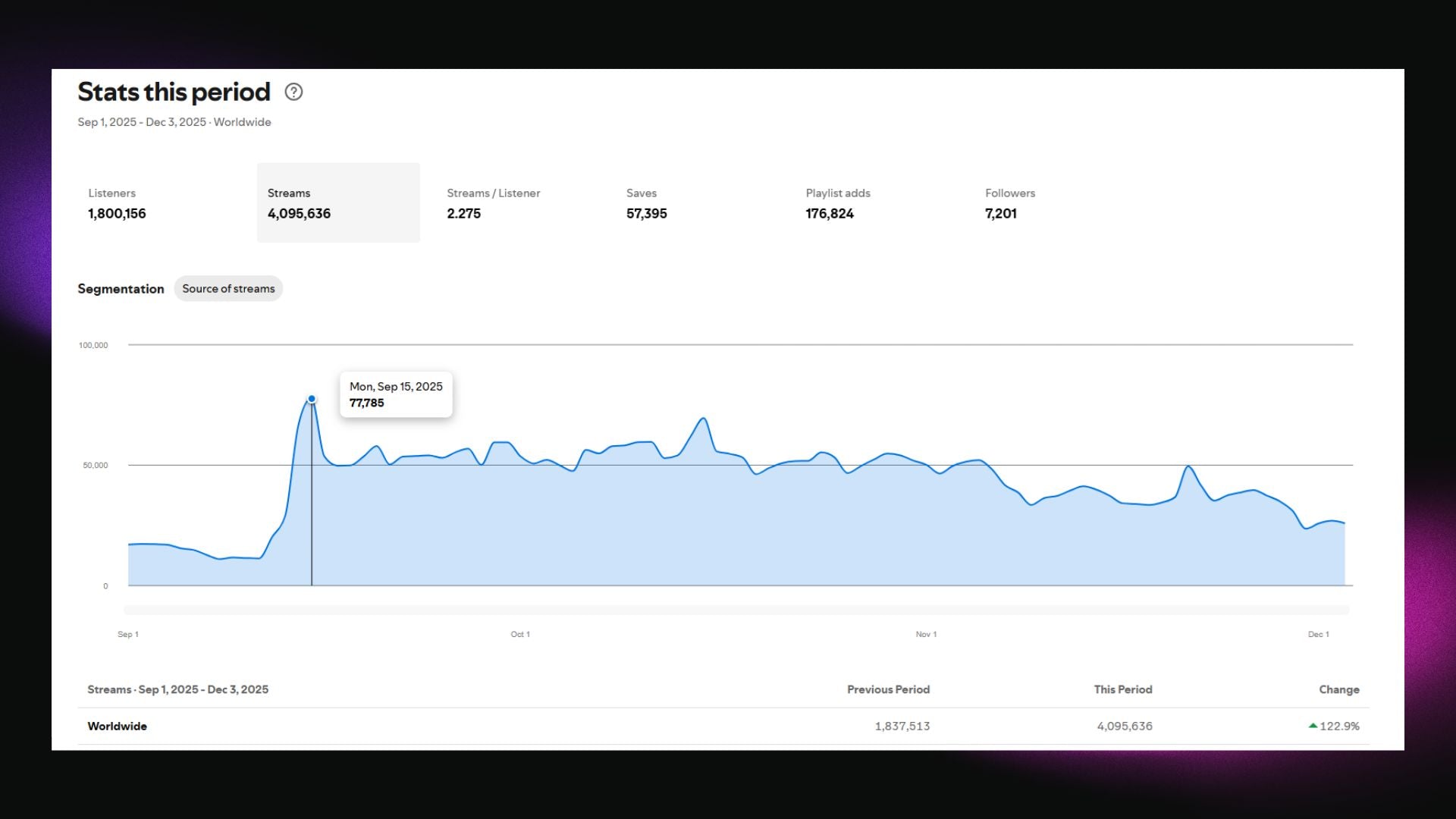Click the Sep 1 axis label
This screenshot has width=1456, height=819.
tap(128, 634)
